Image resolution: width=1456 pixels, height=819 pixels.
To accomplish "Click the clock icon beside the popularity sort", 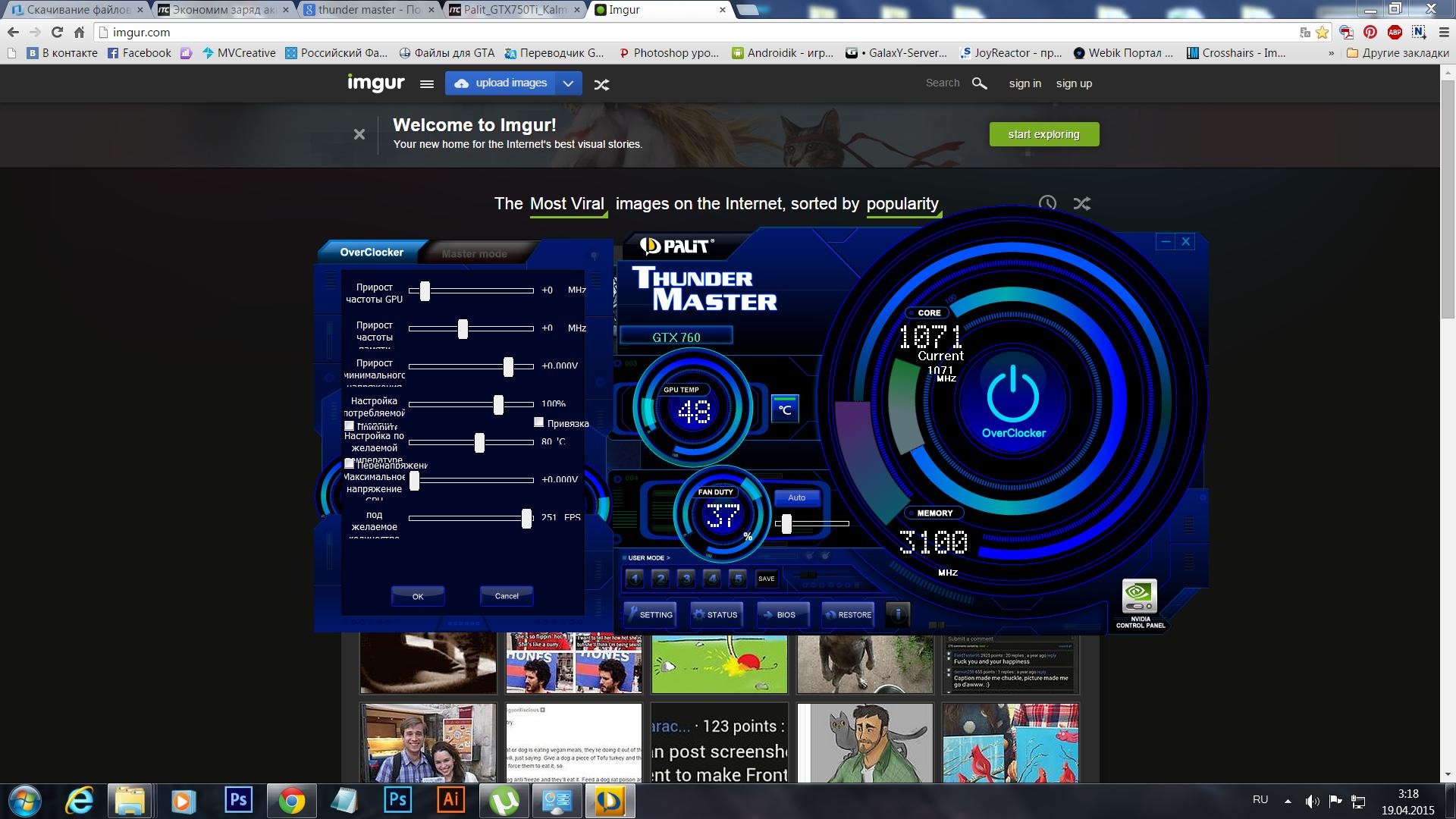I will (1047, 203).
